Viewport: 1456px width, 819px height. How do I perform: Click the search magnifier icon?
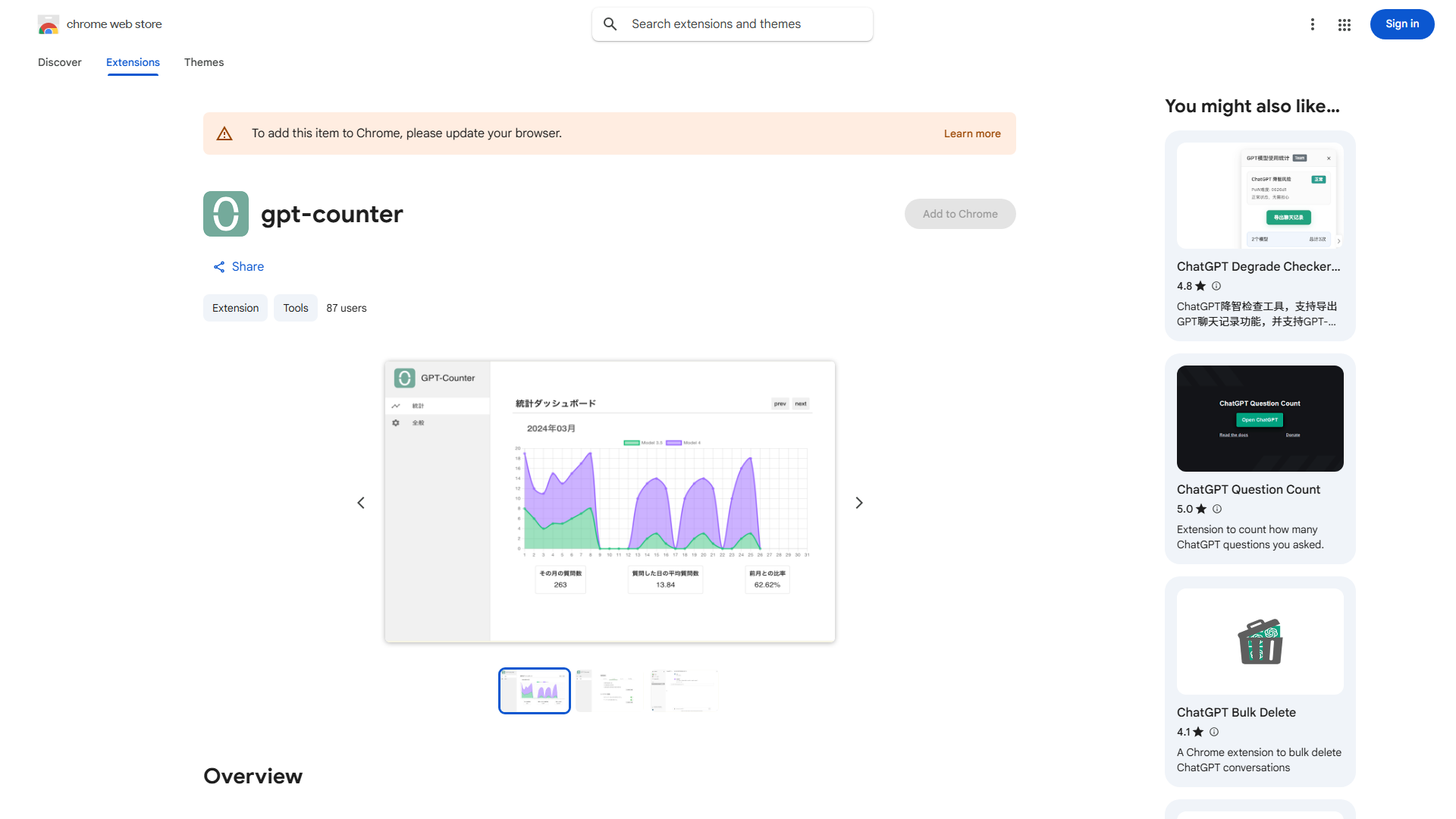610,24
